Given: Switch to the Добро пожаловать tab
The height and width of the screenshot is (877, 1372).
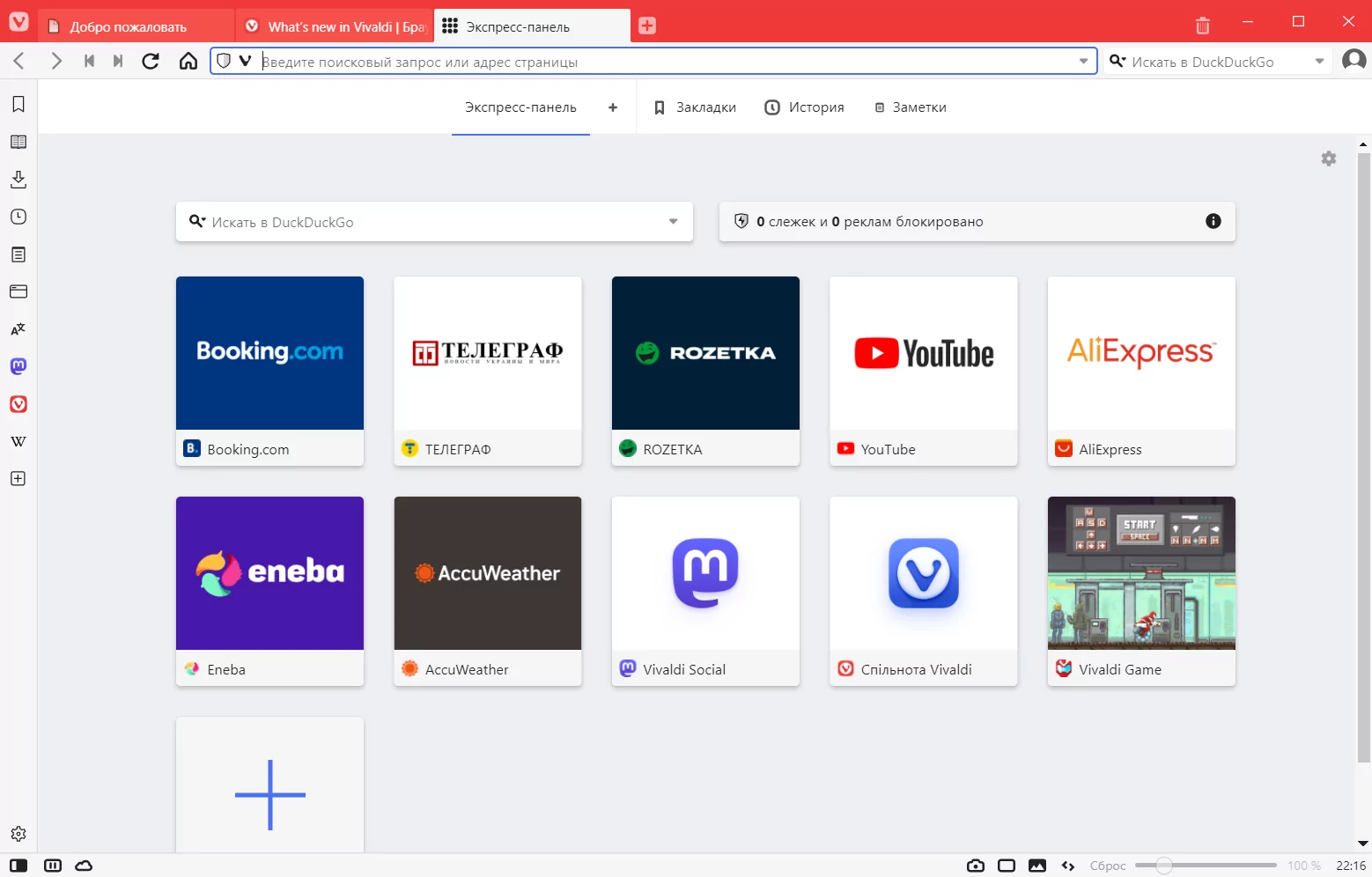Looking at the screenshot, I should pos(136,26).
